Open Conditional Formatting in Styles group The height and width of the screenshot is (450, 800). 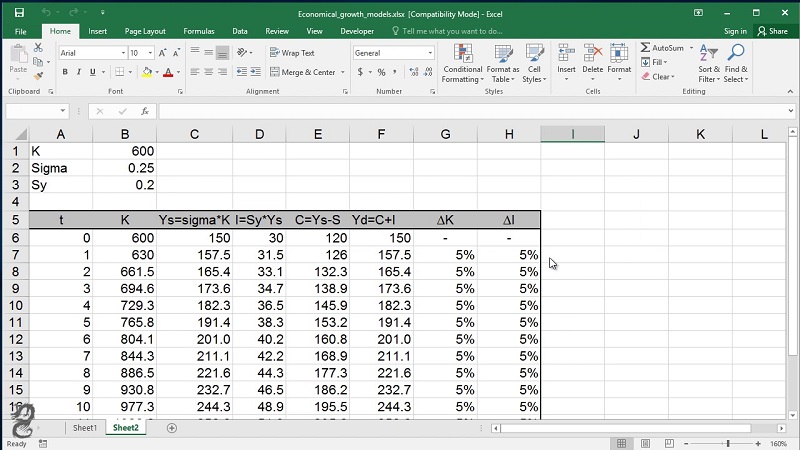(x=462, y=62)
